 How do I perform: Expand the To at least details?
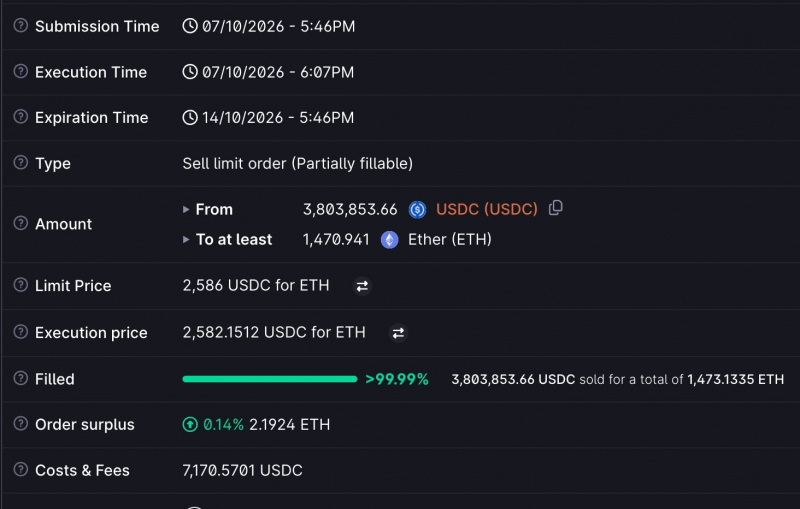[186, 239]
